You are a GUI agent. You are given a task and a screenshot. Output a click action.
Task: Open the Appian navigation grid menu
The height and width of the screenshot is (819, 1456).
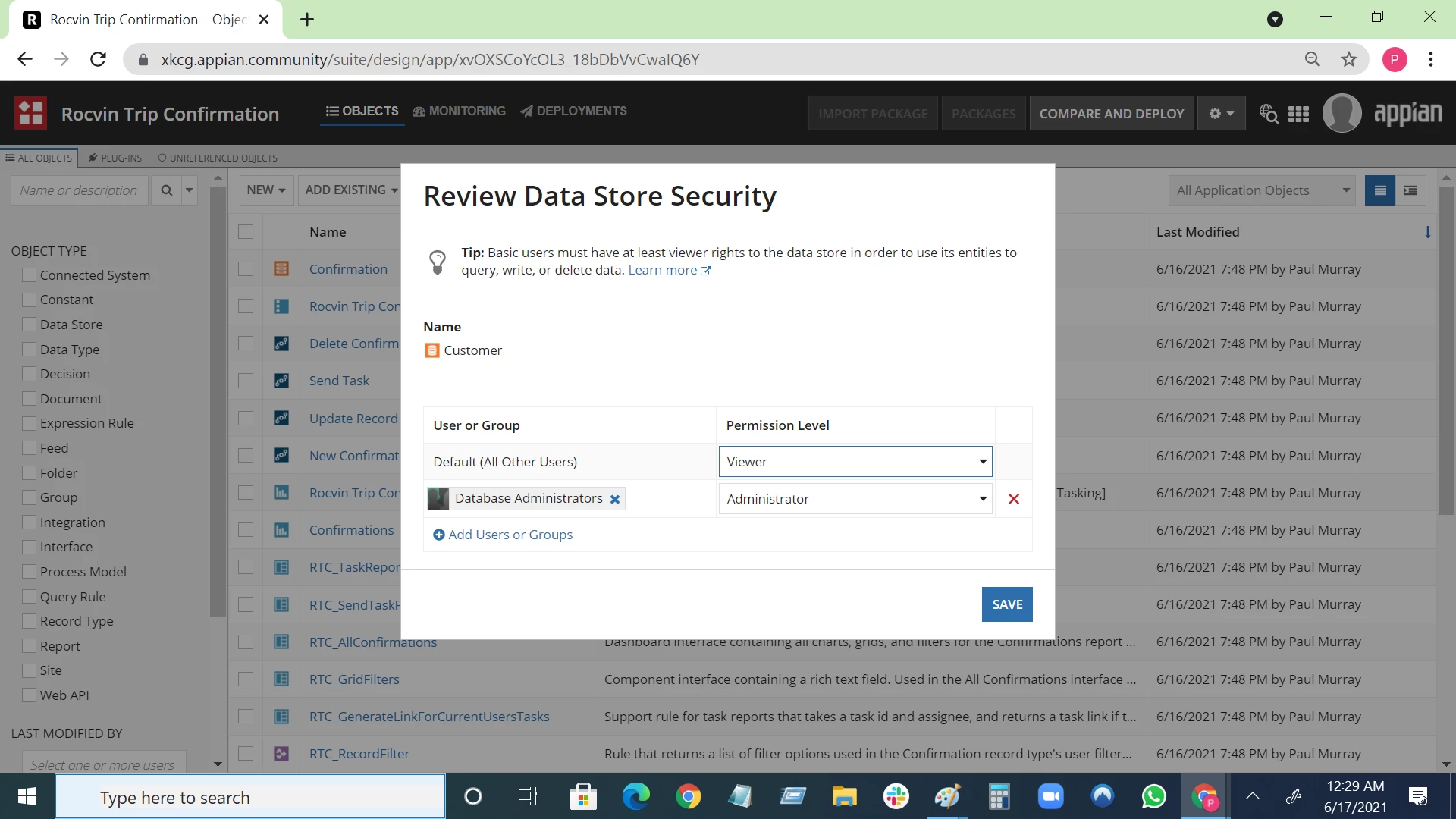click(1298, 114)
